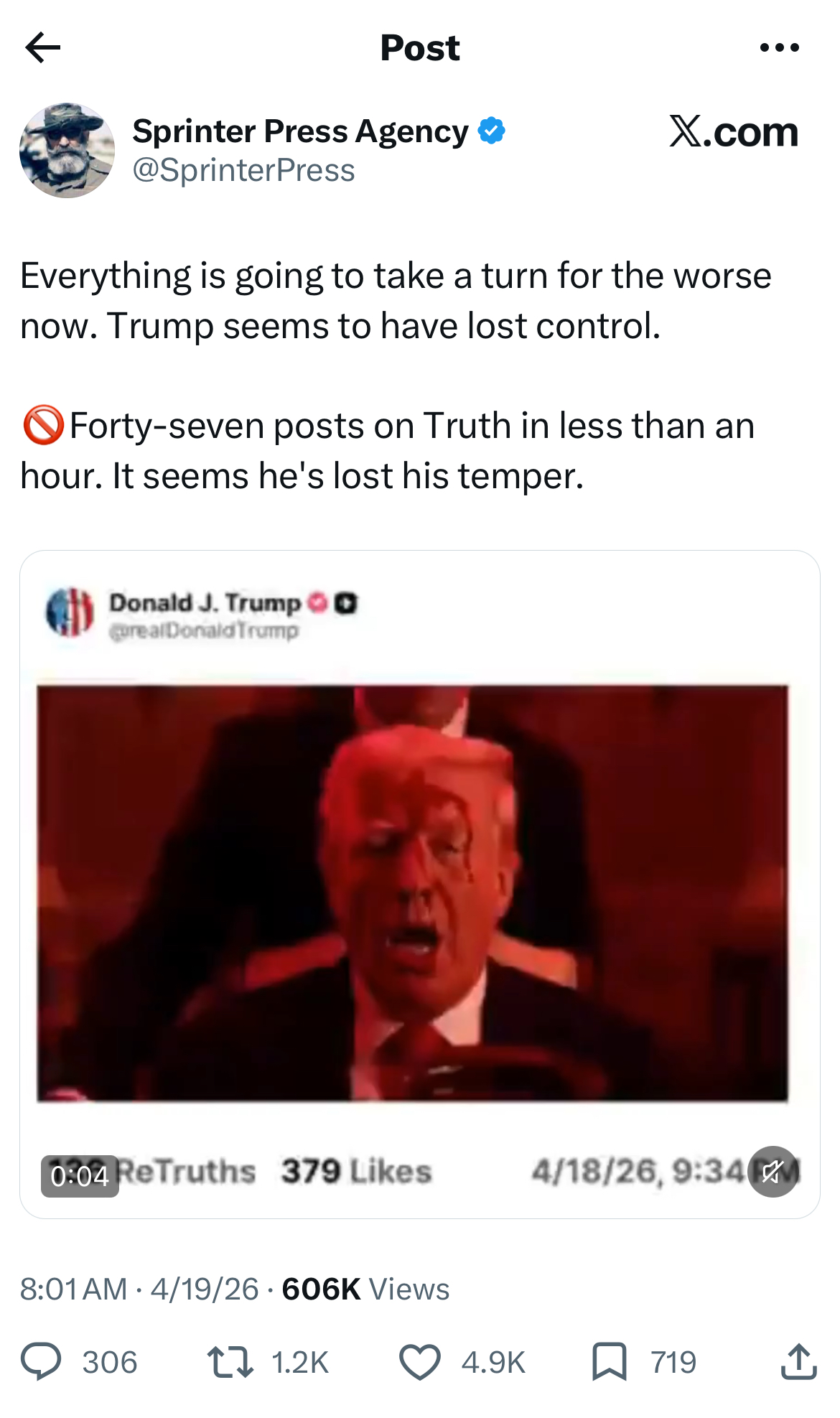Open the 8:01 AM post timestamp

73,1289
